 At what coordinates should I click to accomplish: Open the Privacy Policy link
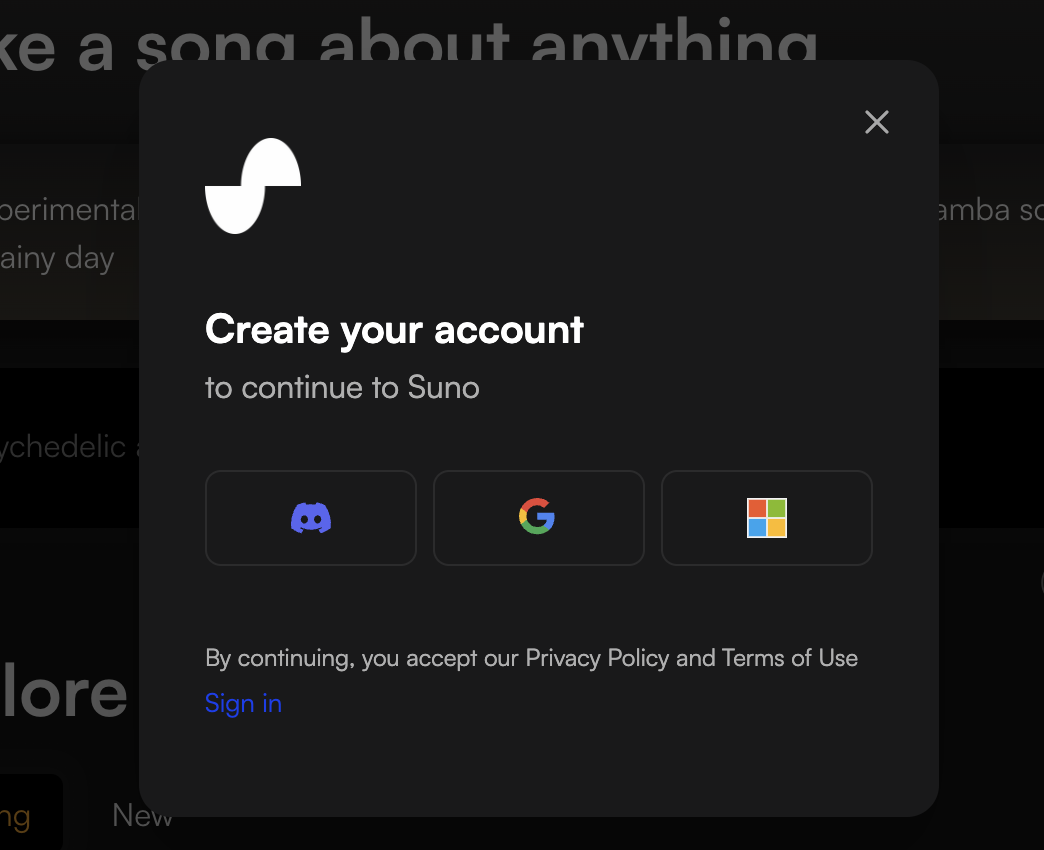597,658
